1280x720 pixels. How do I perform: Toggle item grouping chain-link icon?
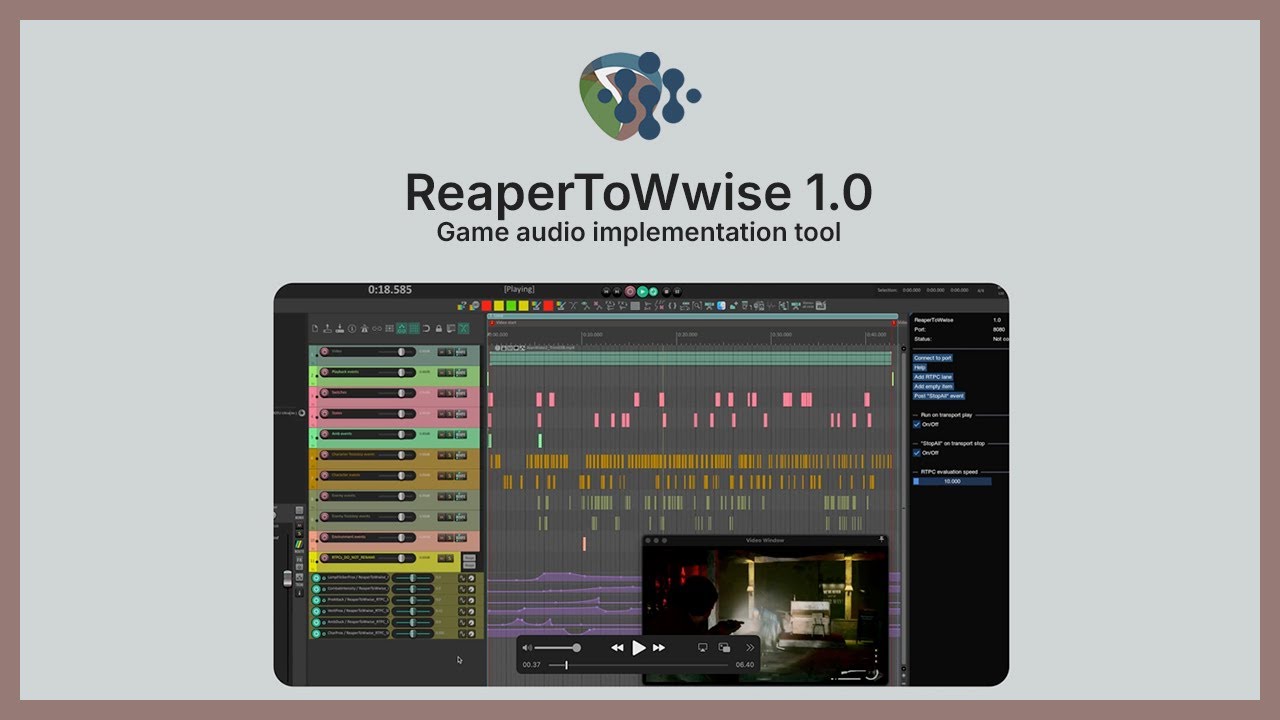click(377, 329)
